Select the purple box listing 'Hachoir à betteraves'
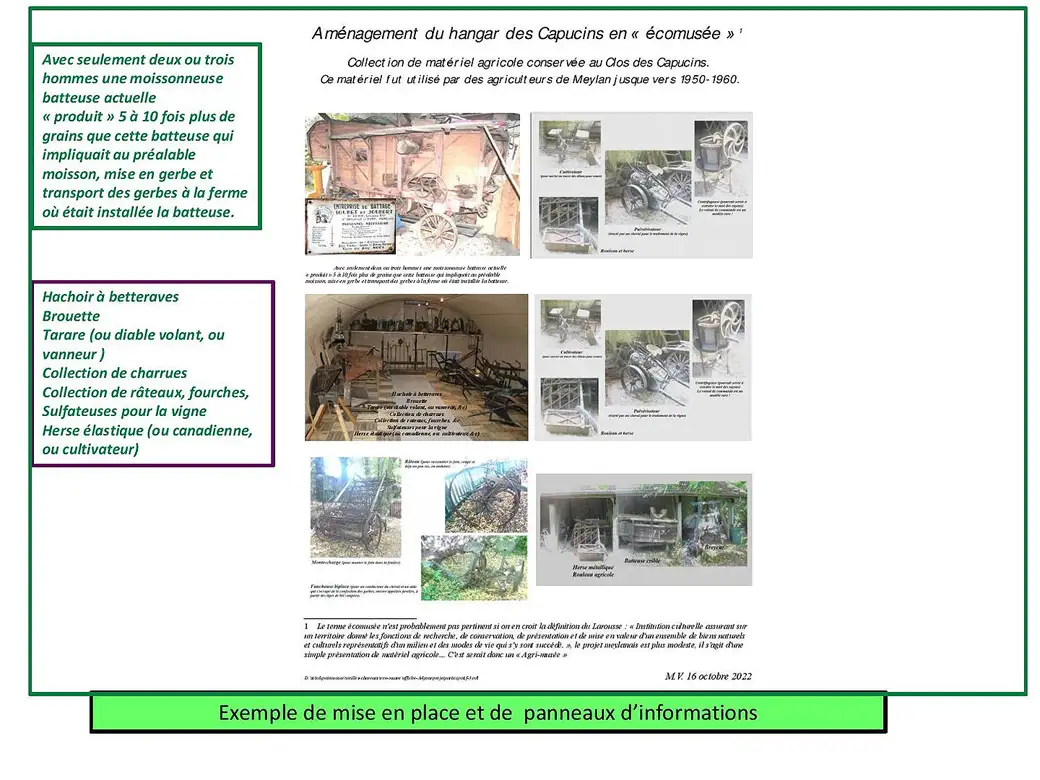The image size is (1040, 780). (x=153, y=373)
